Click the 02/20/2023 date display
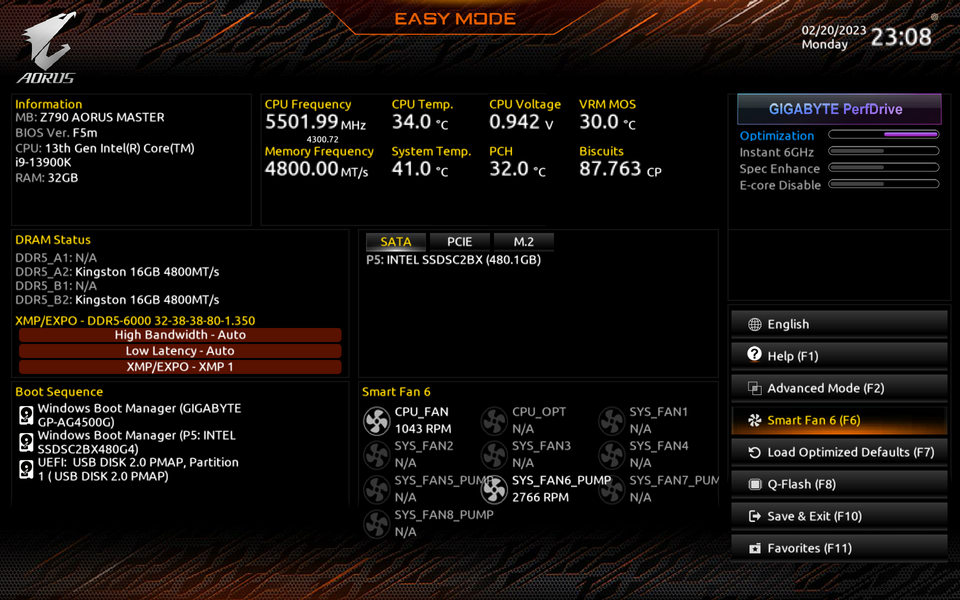Screen dimensions: 960x600 834,31
